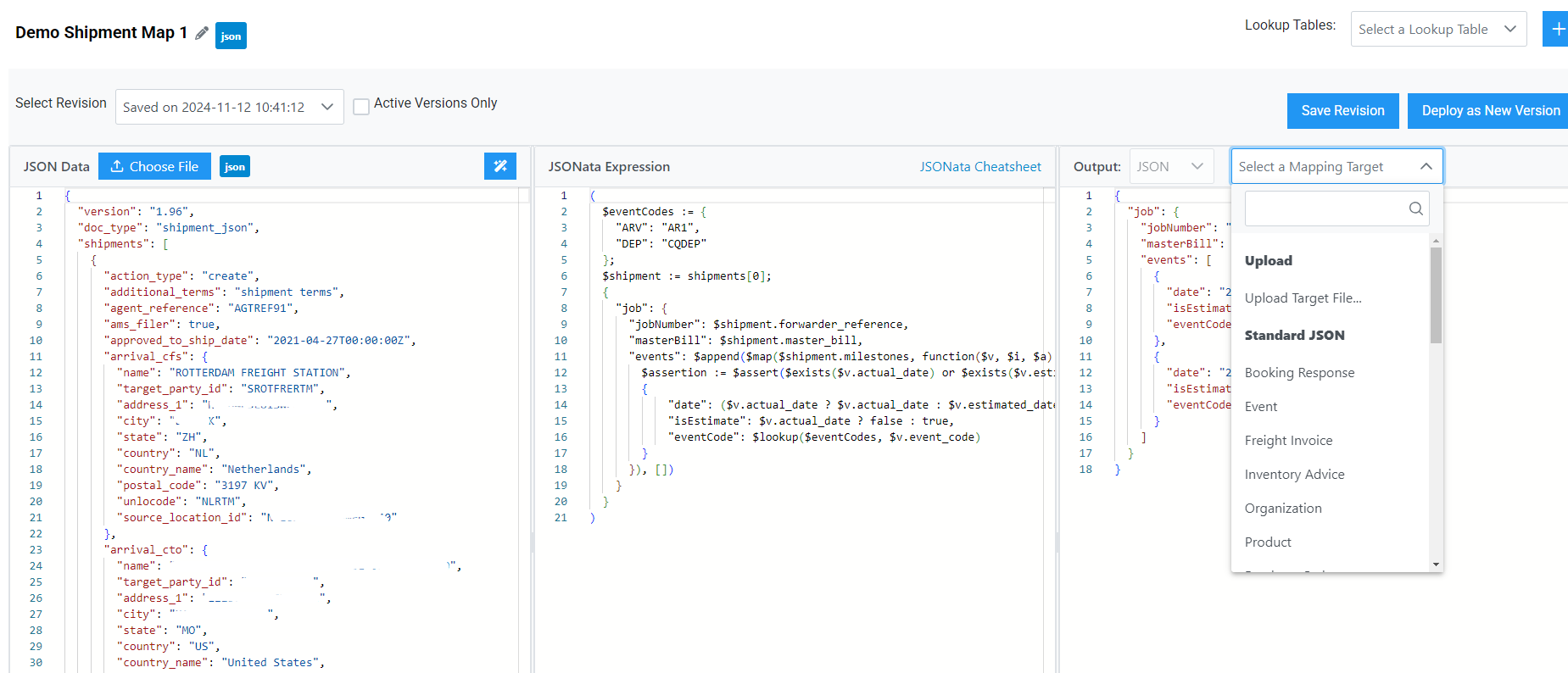Select Inventory Advice mapping target
This screenshot has height=673, width=1568.
[1294, 474]
